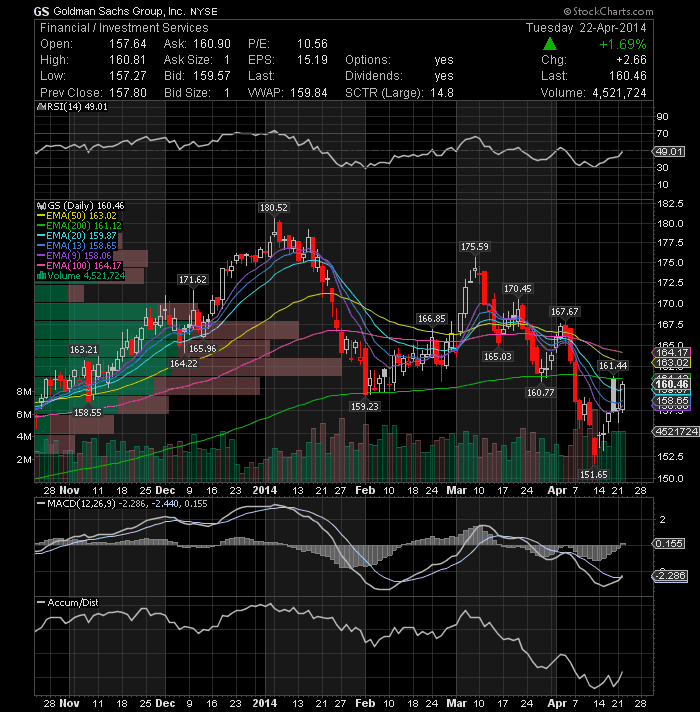Click the 180.52 peak price label
This screenshot has width=700, height=712.
tap(273, 208)
